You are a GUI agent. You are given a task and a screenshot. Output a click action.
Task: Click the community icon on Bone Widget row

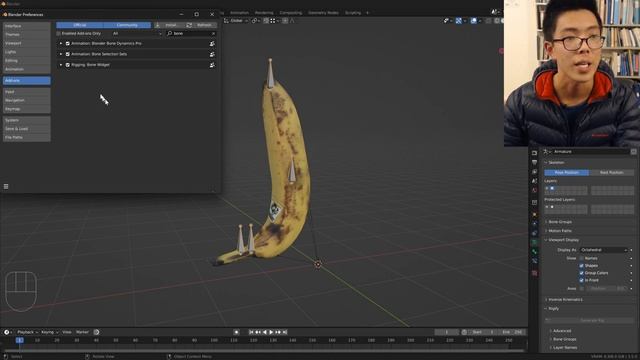[212, 64]
